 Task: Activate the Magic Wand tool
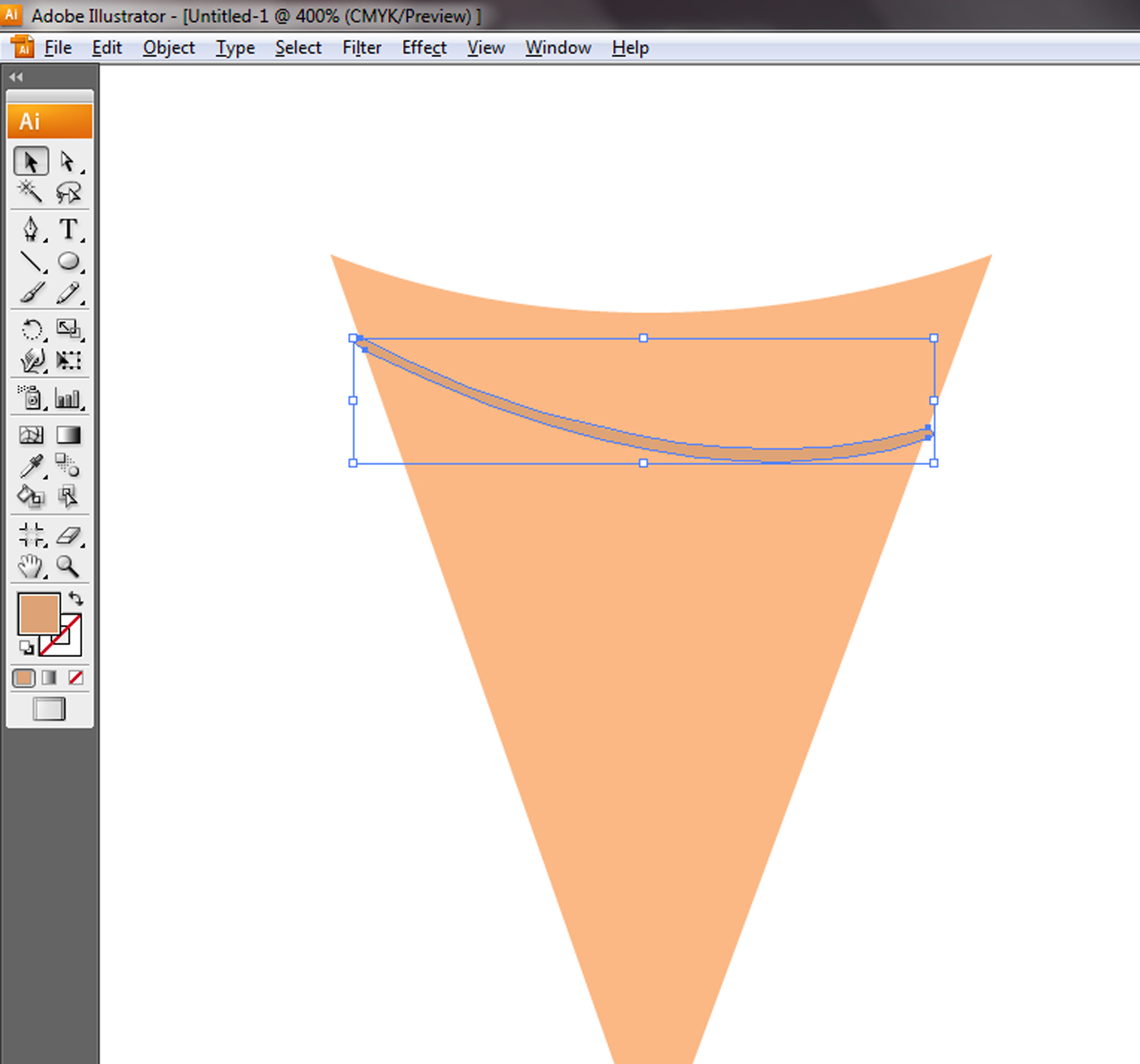click(30, 193)
